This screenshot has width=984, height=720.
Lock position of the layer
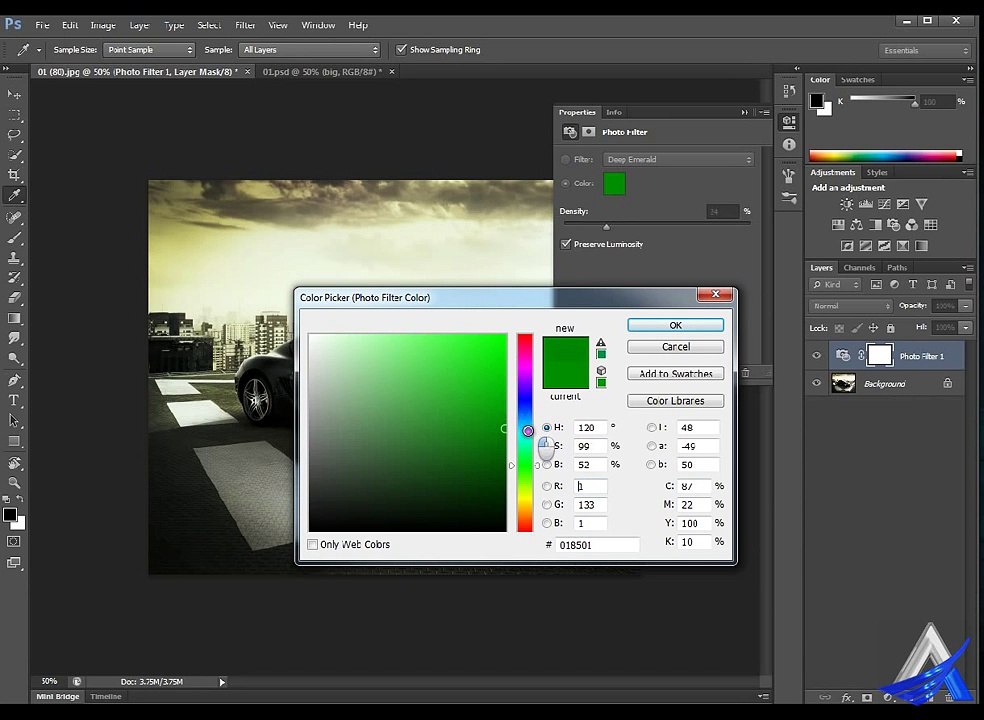873,328
